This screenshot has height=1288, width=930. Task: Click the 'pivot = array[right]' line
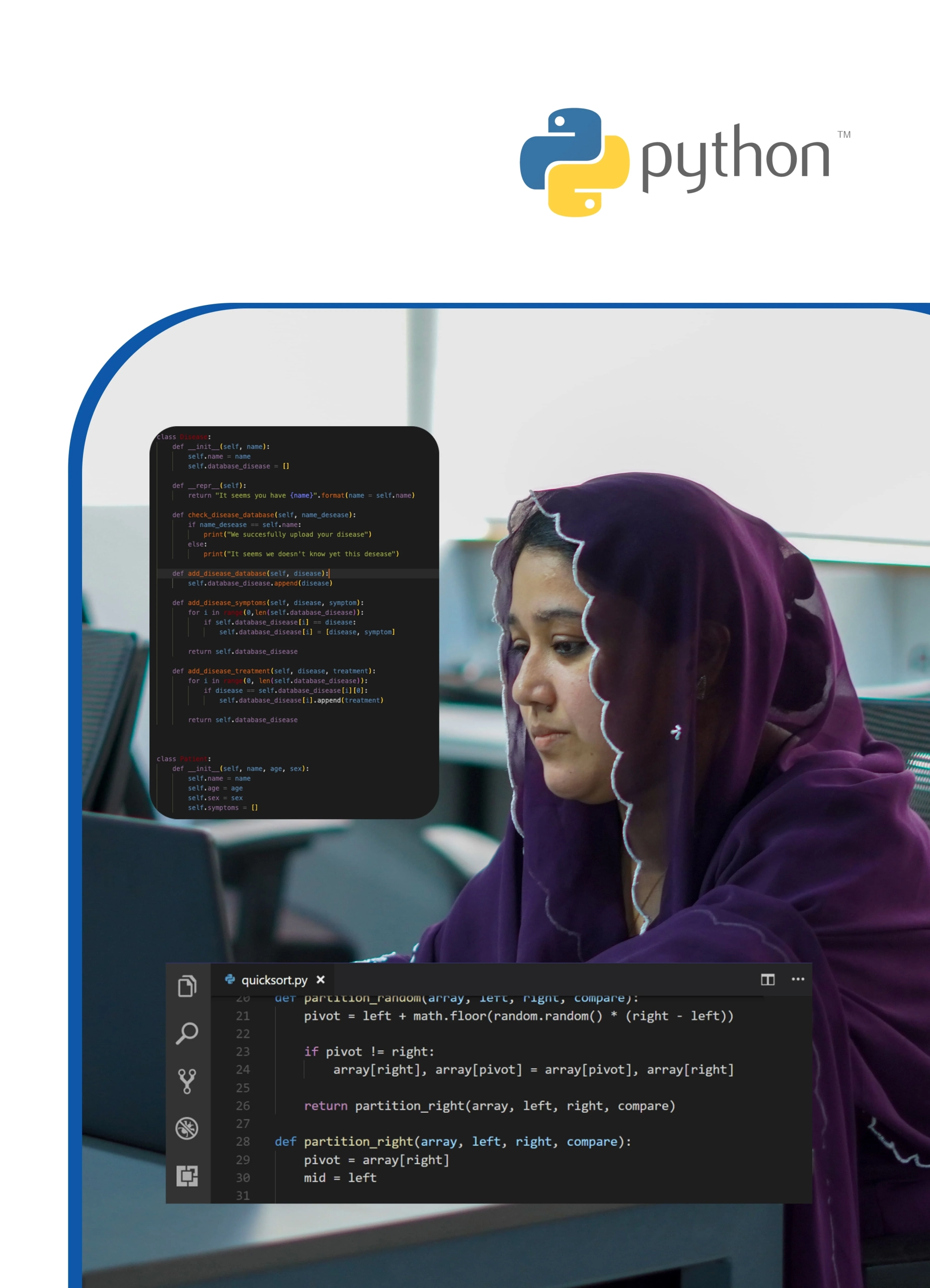click(x=376, y=1160)
